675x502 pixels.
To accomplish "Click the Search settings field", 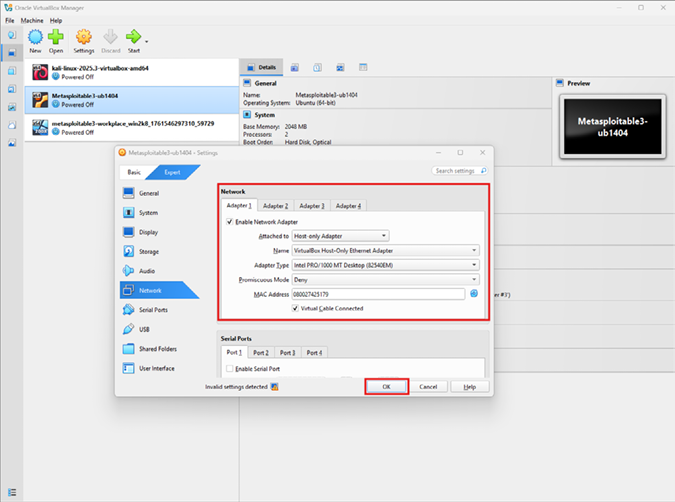I will 459,171.
